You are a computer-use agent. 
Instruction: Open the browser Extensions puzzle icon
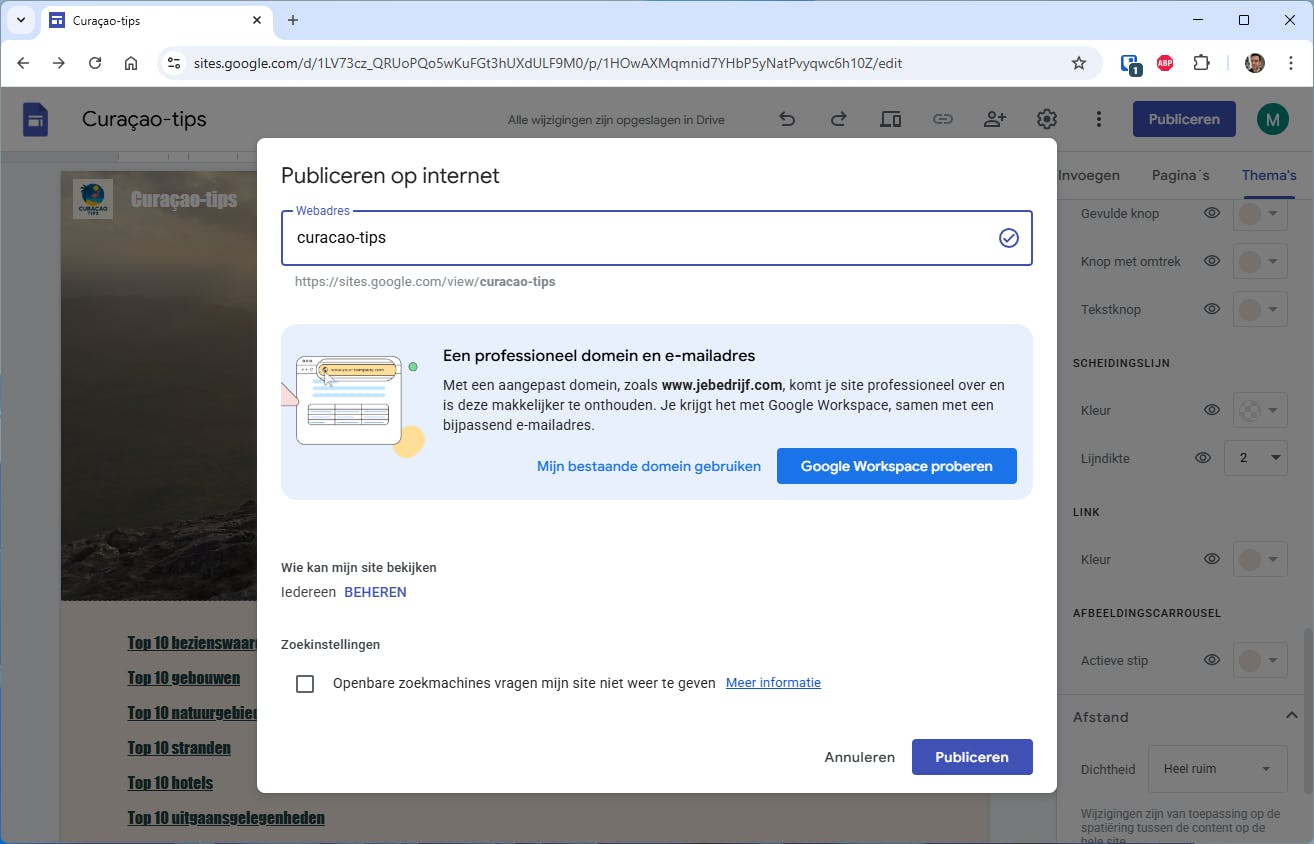[1202, 63]
